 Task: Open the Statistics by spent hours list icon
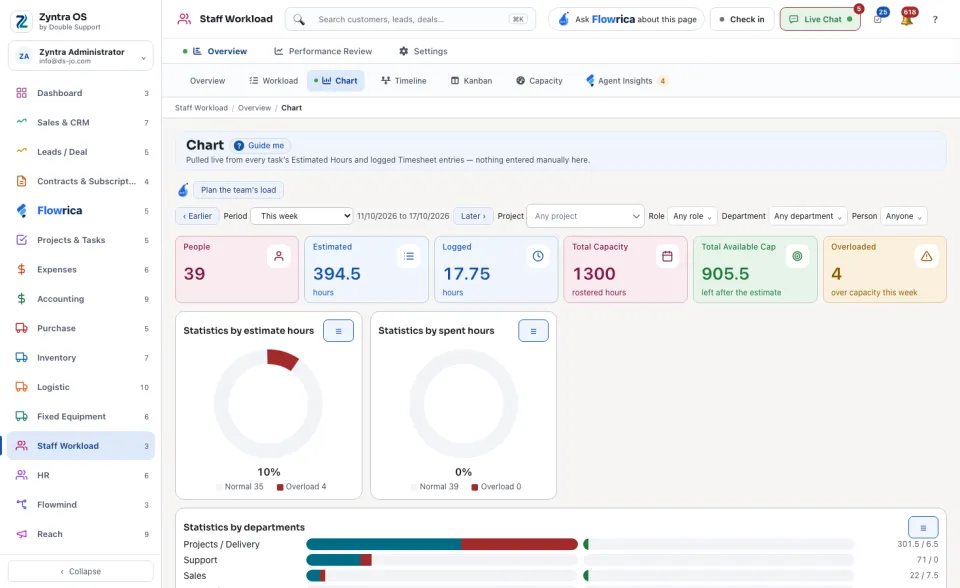(x=533, y=331)
